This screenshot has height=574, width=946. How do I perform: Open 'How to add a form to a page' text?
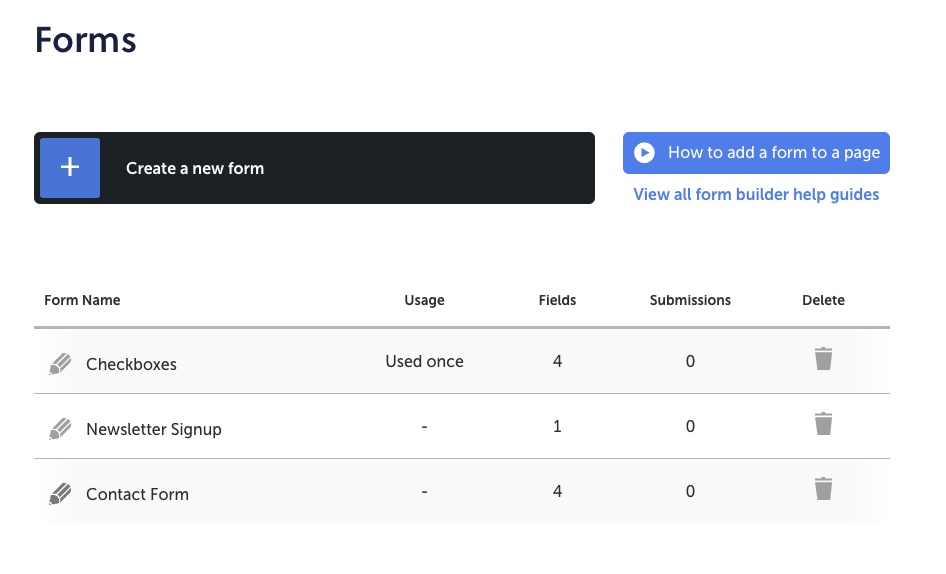774,153
